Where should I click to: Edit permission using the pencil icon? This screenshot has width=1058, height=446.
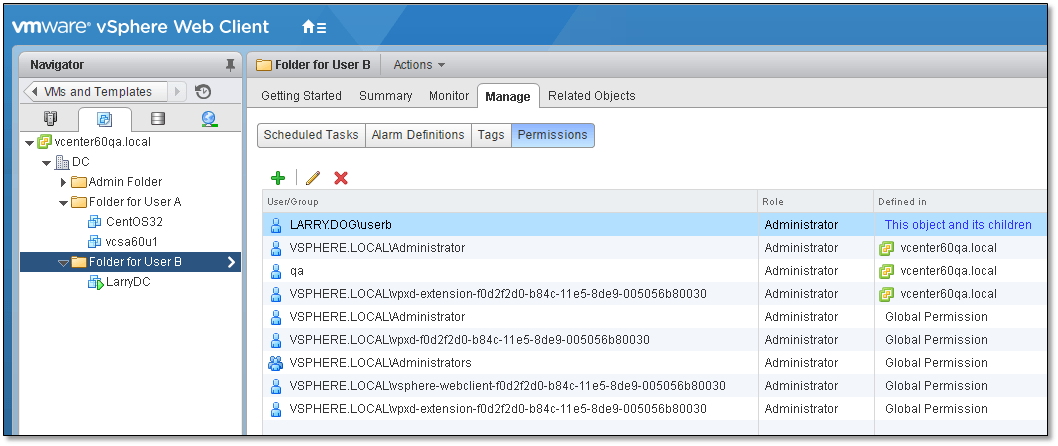click(x=312, y=178)
